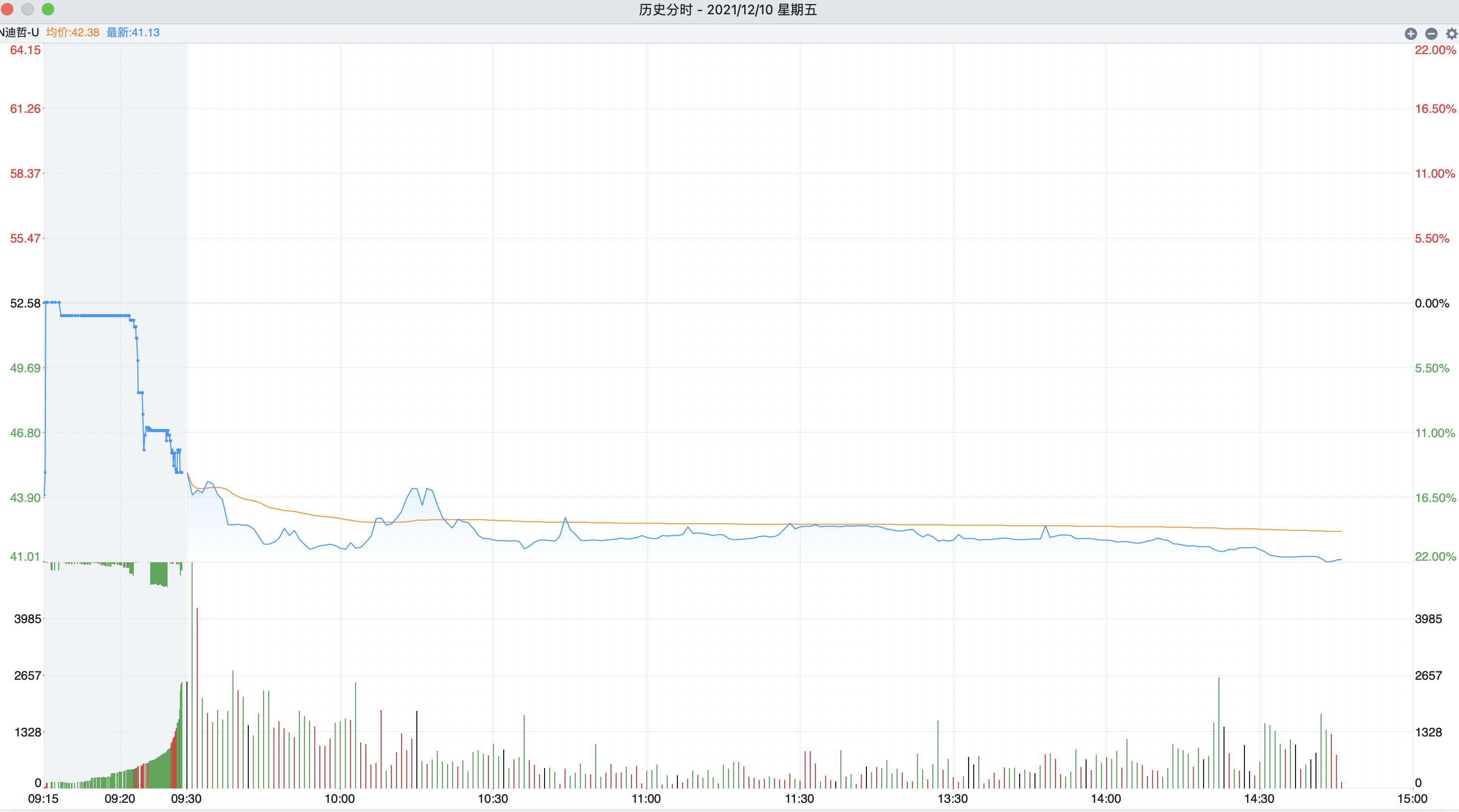This screenshot has width=1459, height=812.
Task: Click the window title 历史分时 - 2021/12/10
Action: (x=728, y=10)
